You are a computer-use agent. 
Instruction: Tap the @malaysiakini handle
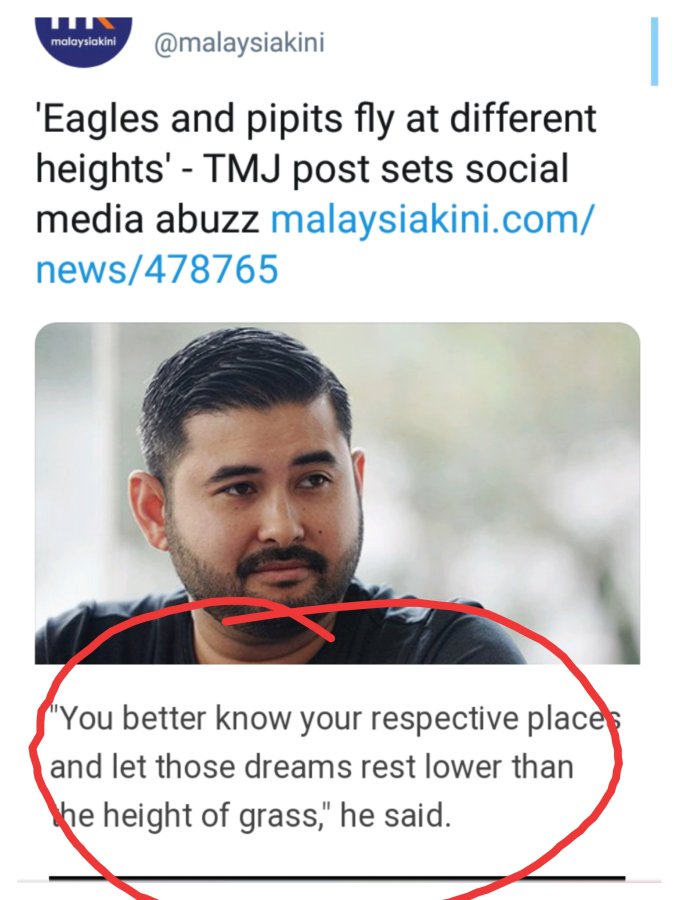[x=239, y=43]
